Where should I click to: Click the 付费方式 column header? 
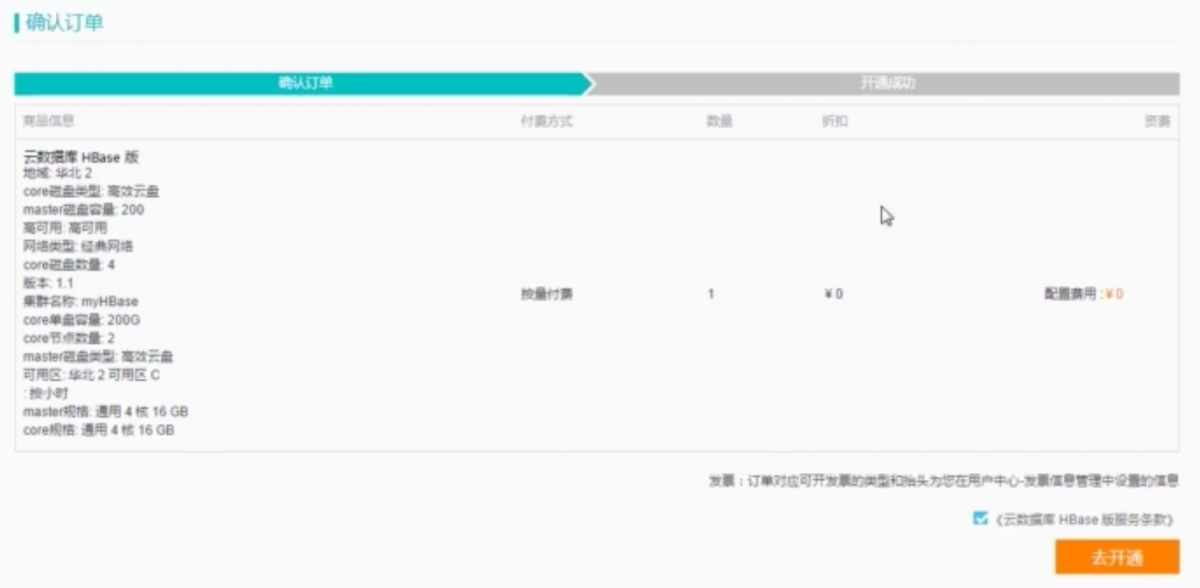(546, 121)
